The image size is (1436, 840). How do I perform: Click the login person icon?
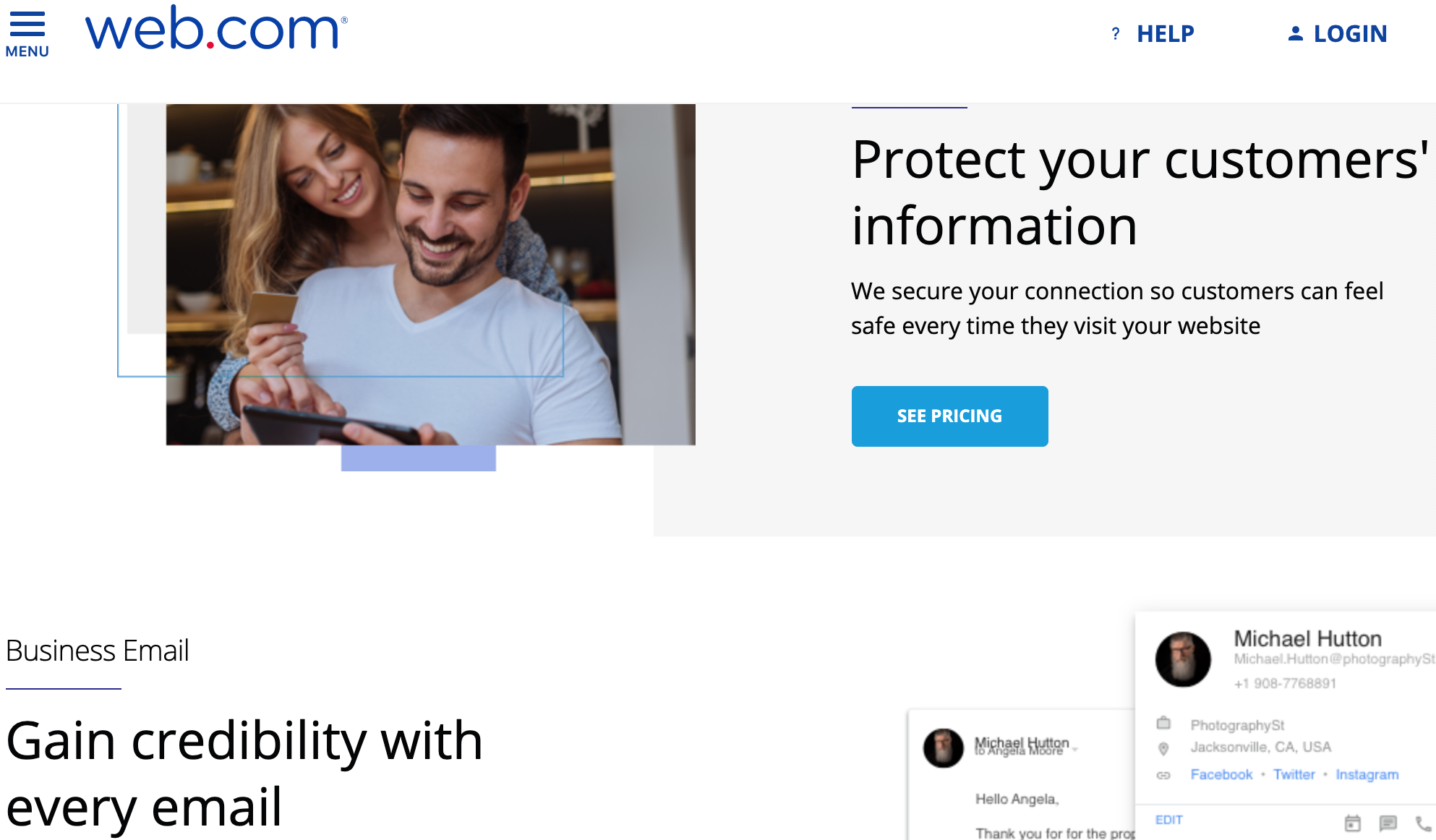click(x=1296, y=34)
